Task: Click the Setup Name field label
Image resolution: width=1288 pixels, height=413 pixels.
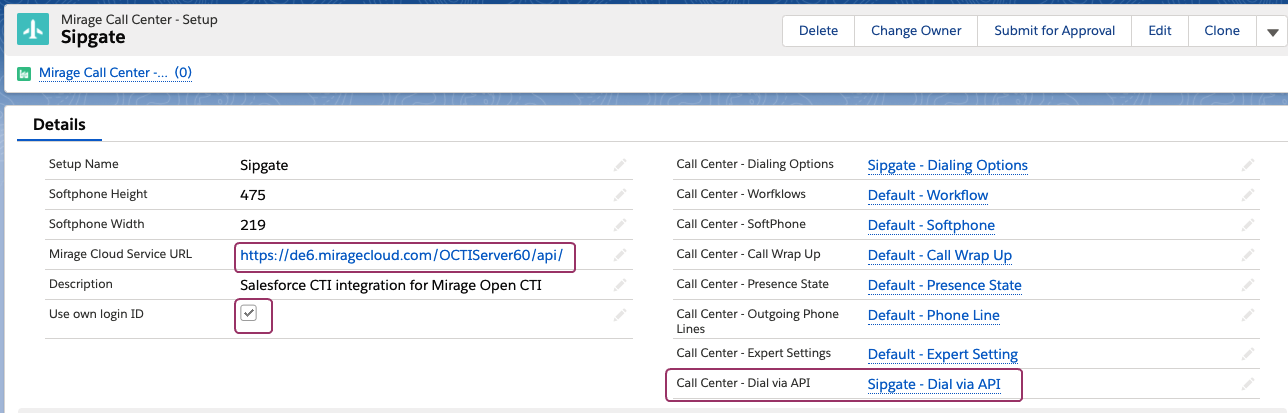Action: [x=83, y=164]
